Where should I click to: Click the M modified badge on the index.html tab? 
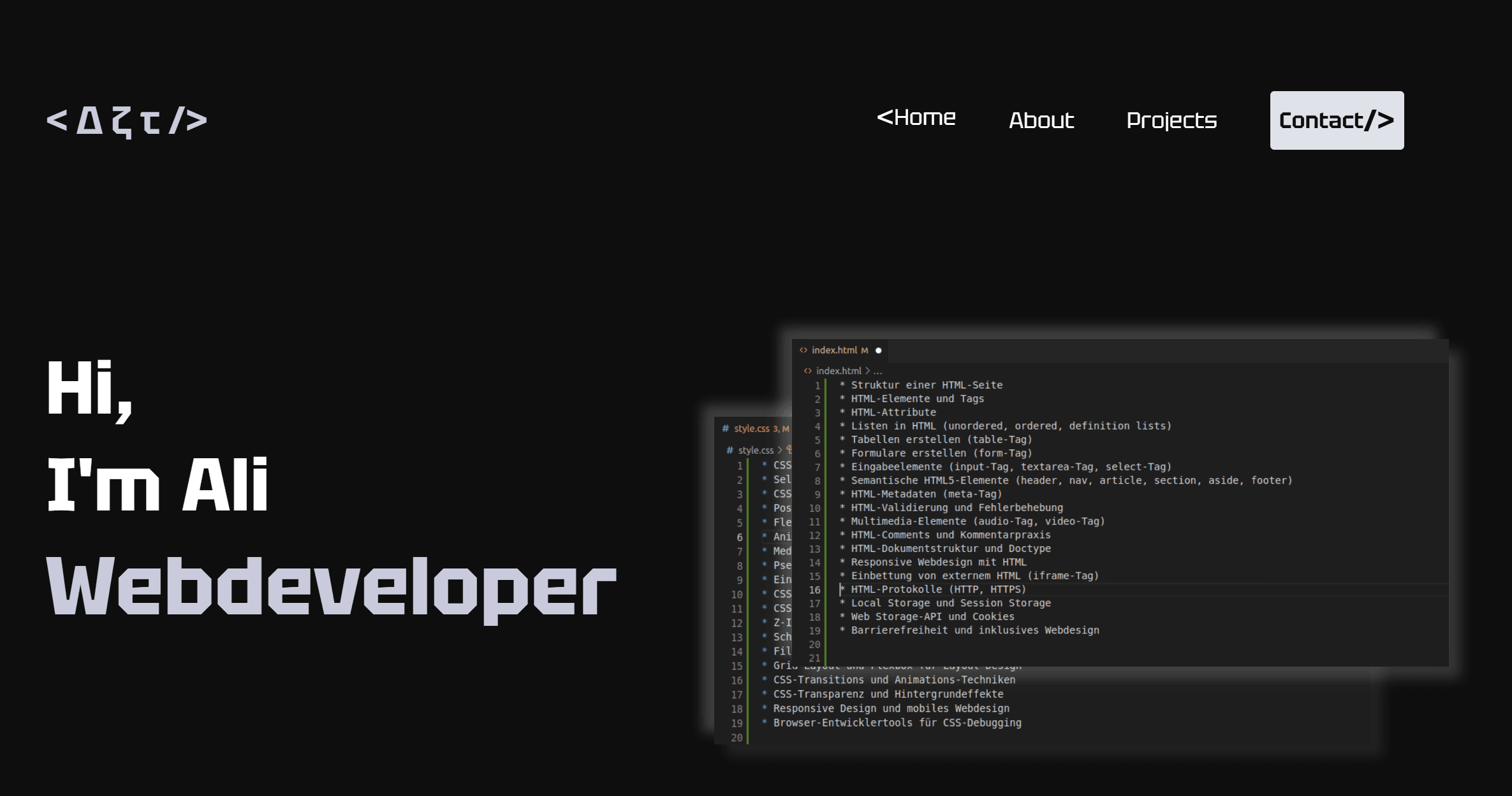(x=863, y=351)
